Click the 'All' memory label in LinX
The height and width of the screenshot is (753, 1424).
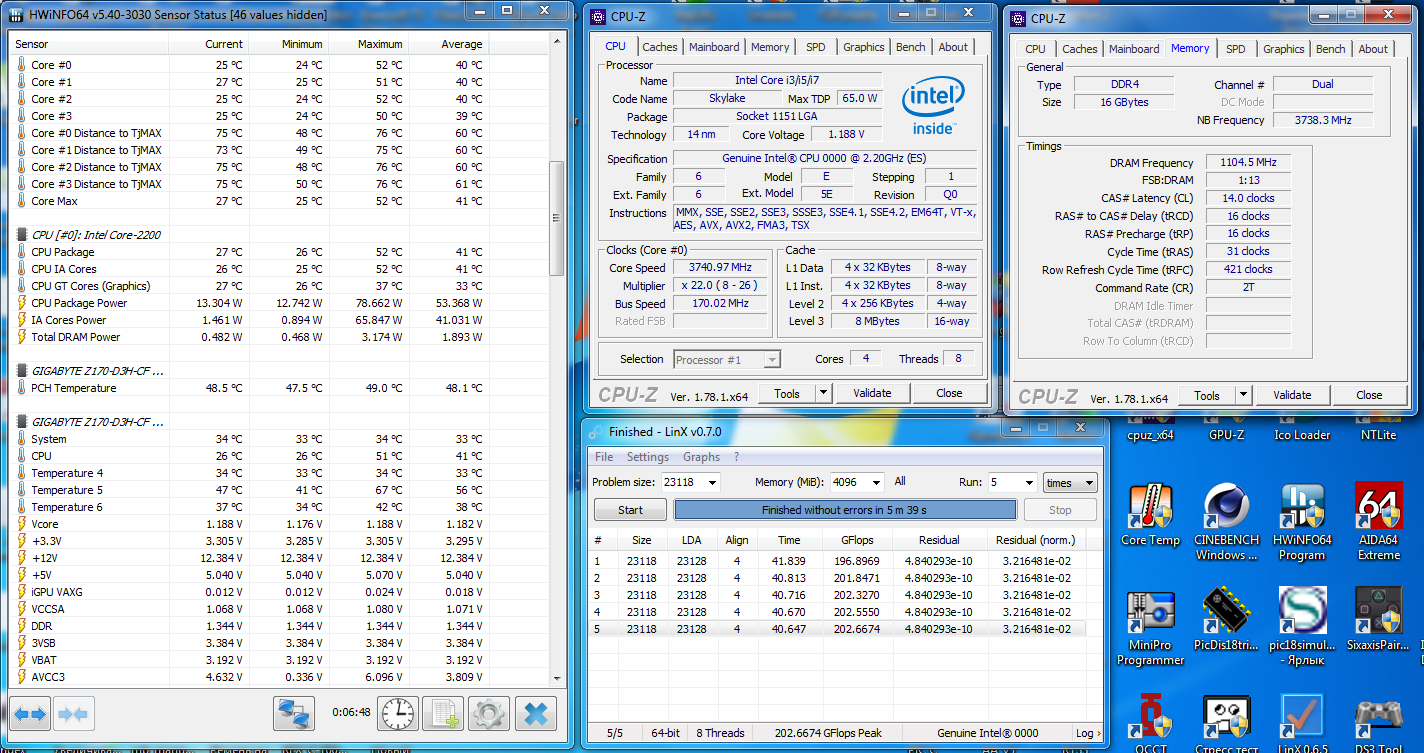tap(900, 481)
